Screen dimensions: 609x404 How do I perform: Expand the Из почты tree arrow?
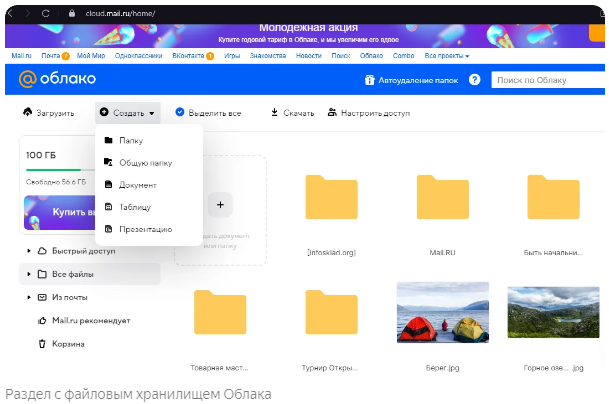29,297
